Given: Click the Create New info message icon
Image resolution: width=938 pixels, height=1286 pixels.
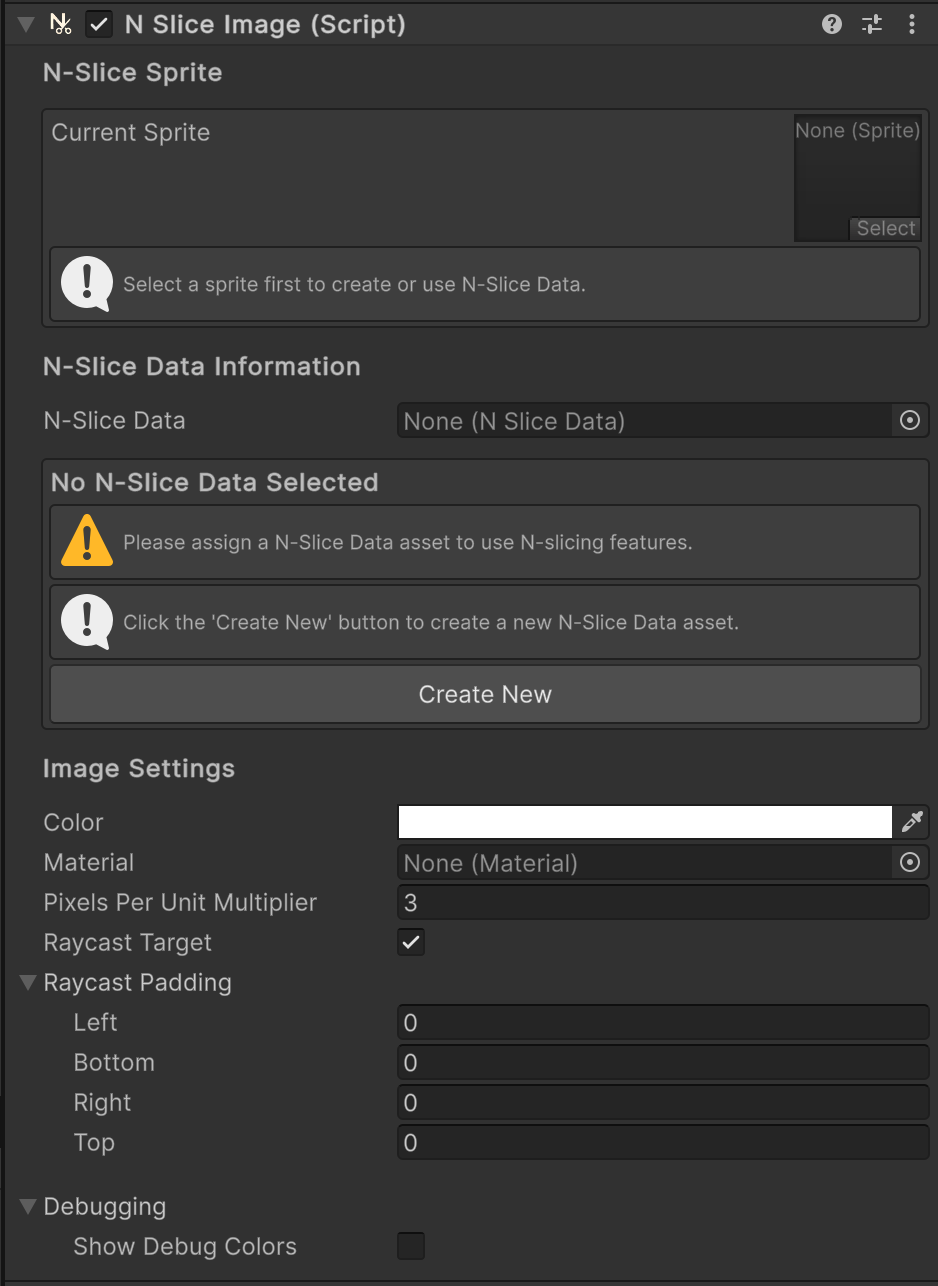Looking at the screenshot, I should 86,622.
